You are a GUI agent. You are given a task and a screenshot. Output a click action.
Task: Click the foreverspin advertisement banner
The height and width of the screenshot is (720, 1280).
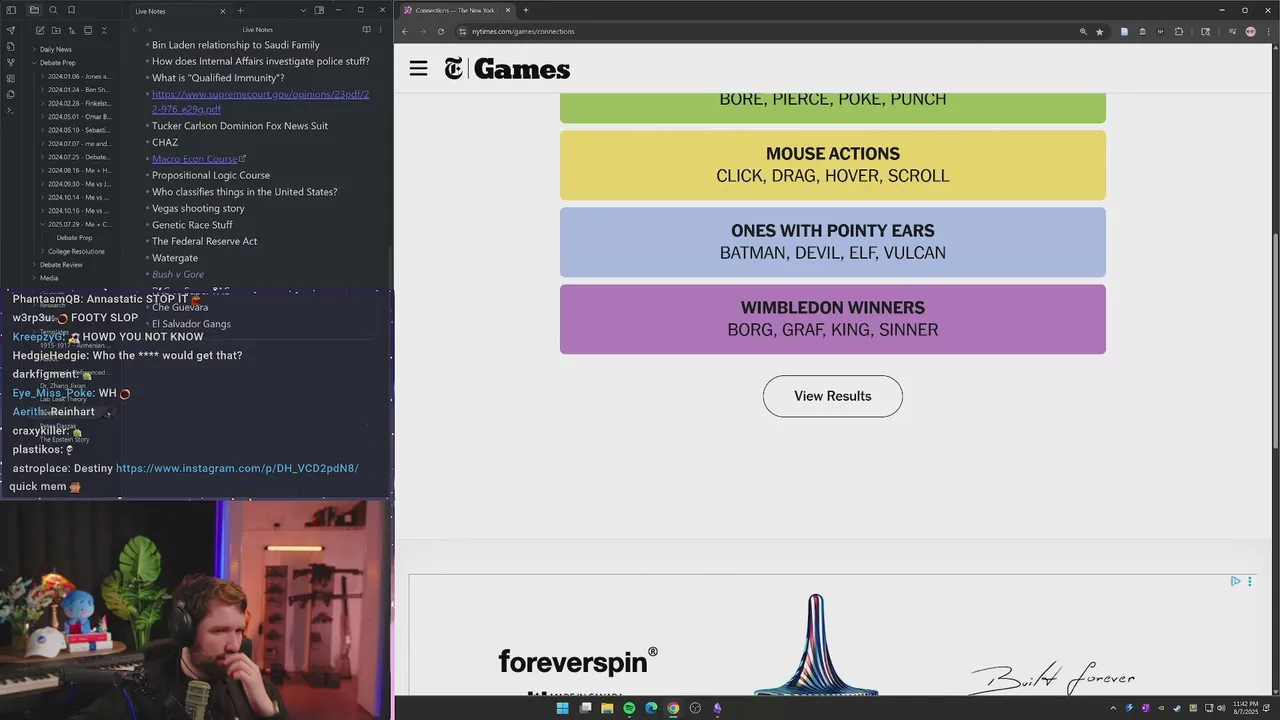point(832,635)
